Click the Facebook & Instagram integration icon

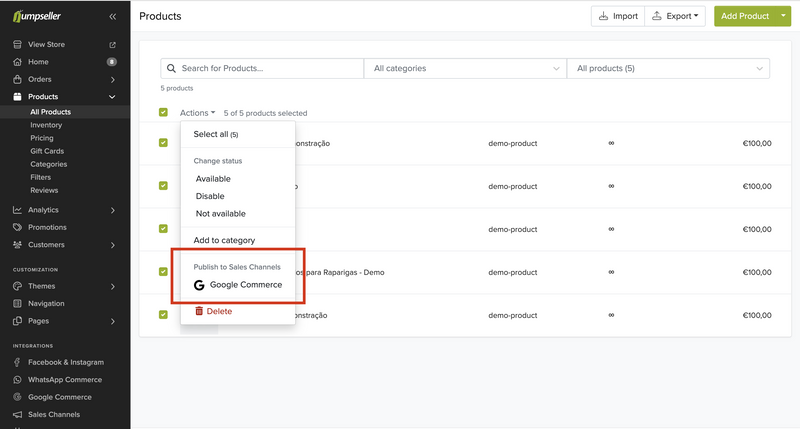coord(18,362)
